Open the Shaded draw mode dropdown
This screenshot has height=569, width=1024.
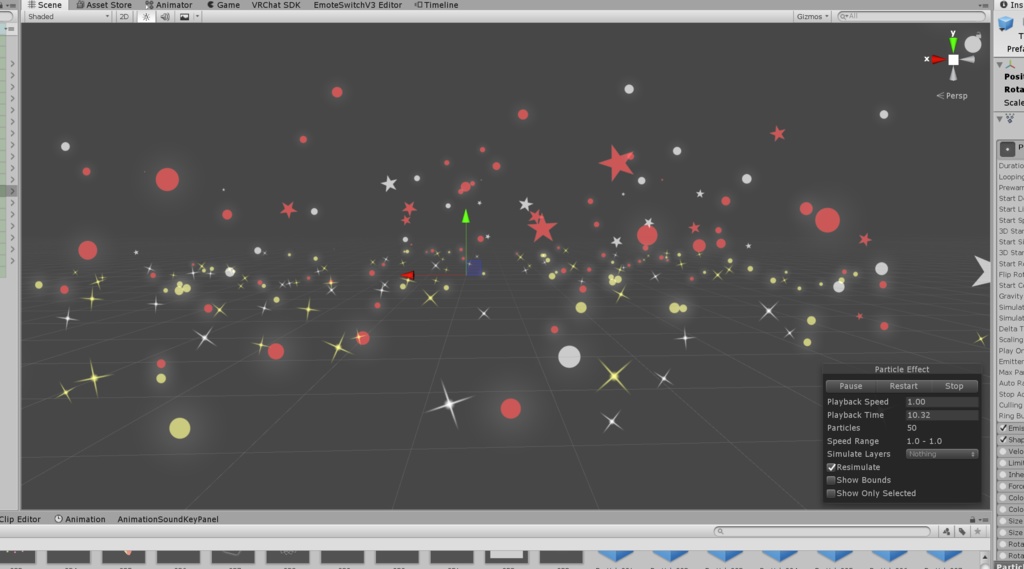(x=68, y=16)
